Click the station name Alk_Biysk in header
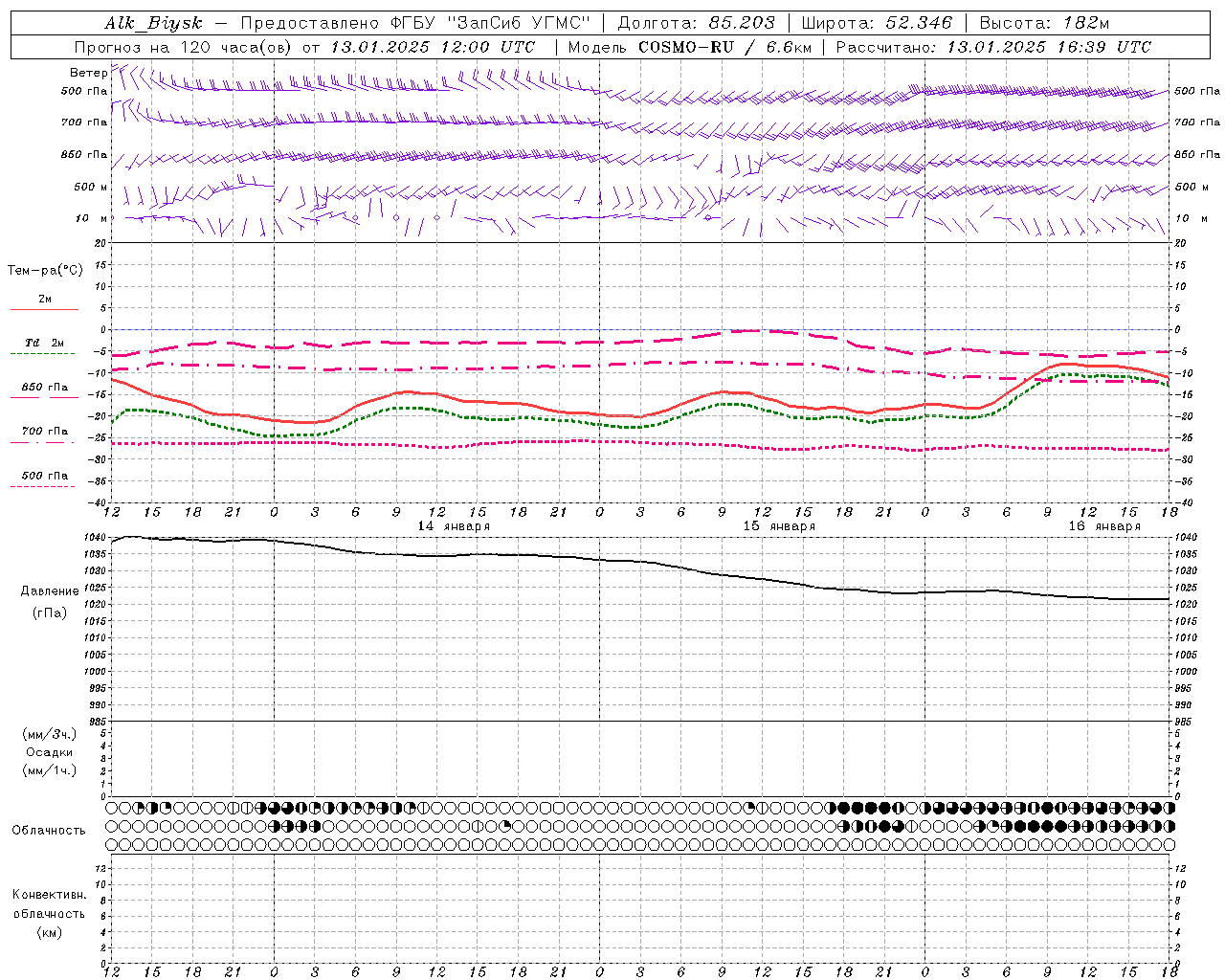The height and width of the screenshot is (980, 1225). point(153,23)
